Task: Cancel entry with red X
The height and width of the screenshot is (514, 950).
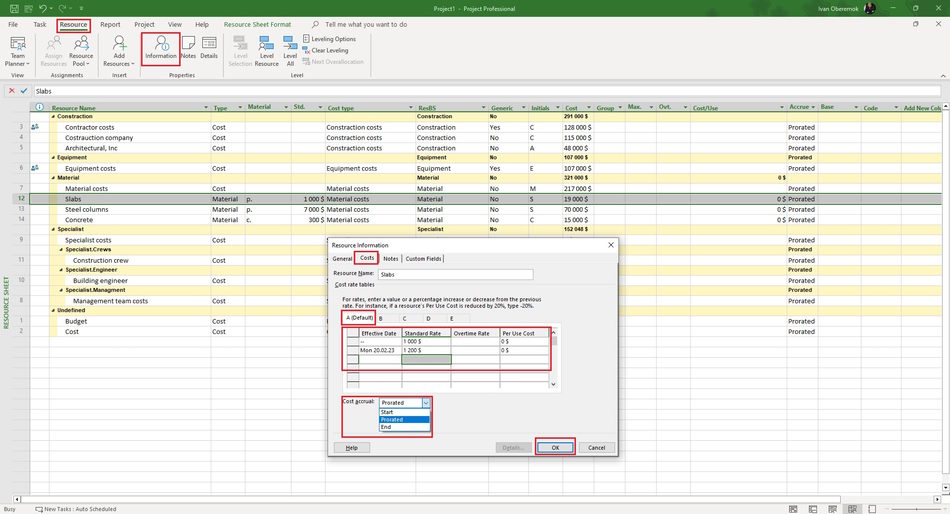Action: tap(12, 91)
